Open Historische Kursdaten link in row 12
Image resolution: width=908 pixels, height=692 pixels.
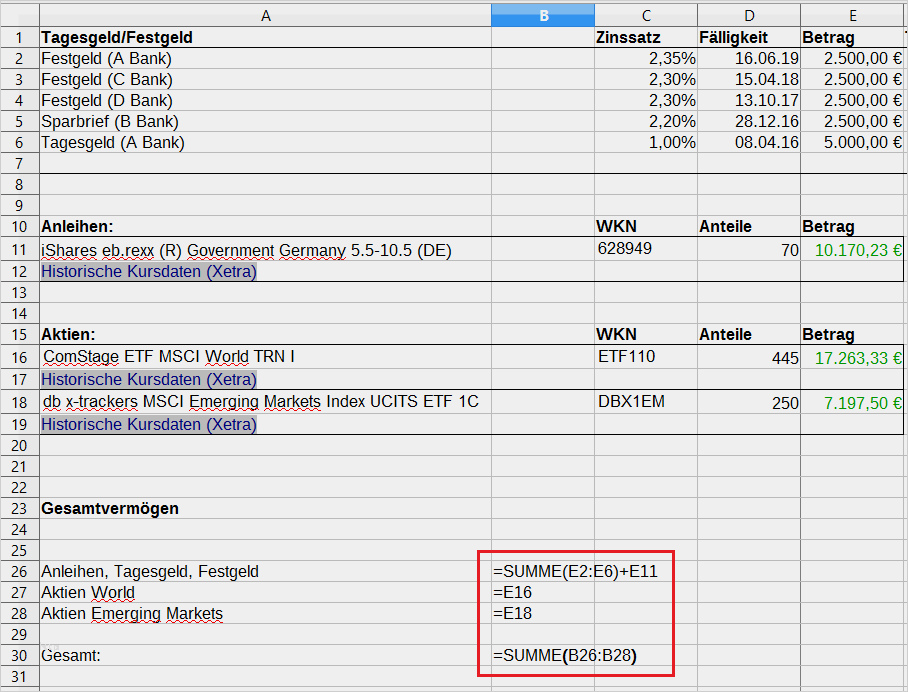[x=148, y=272]
